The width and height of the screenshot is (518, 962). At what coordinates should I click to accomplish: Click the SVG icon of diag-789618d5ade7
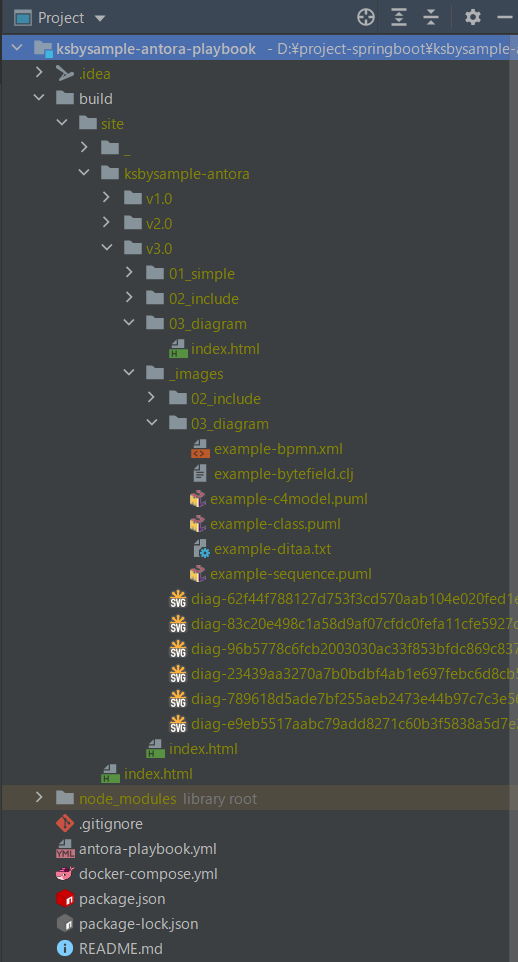178,699
